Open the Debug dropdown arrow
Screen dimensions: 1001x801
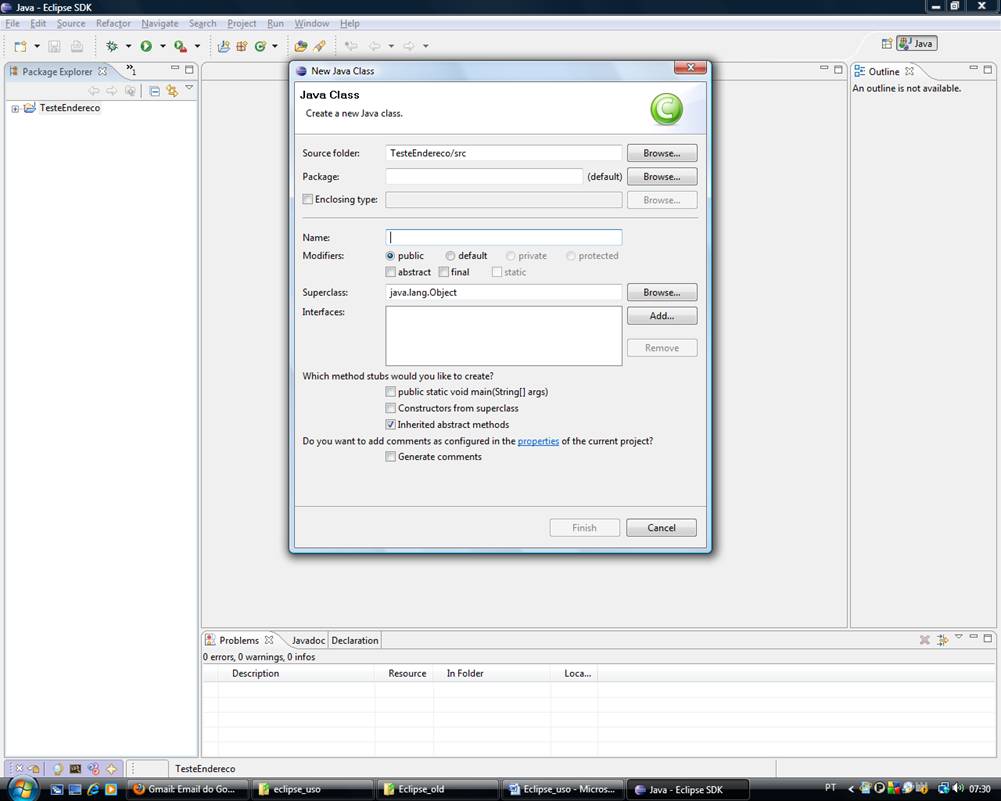(x=128, y=46)
